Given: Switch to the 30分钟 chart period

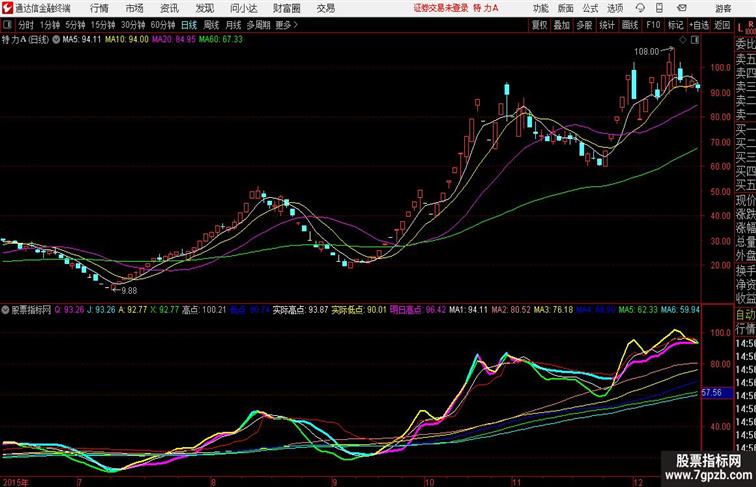Looking at the screenshot, I should pyautogui.click(x=133, y=25).
